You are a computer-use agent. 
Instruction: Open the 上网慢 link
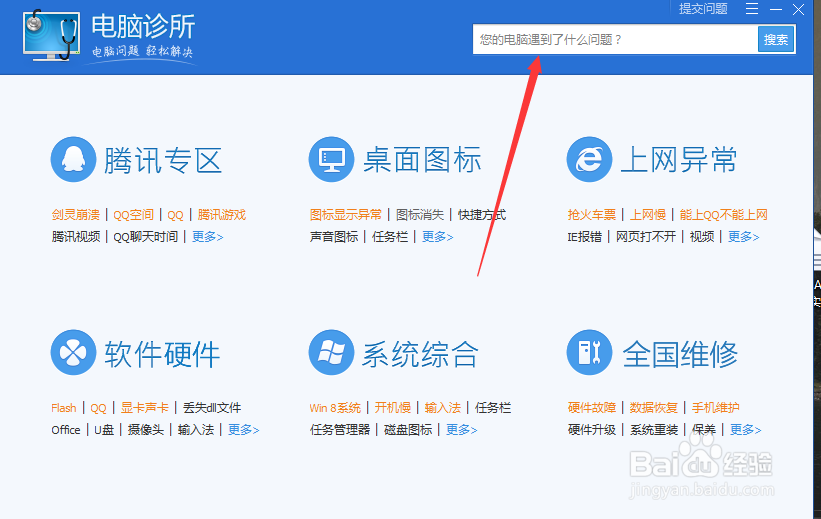pos(648,215)
